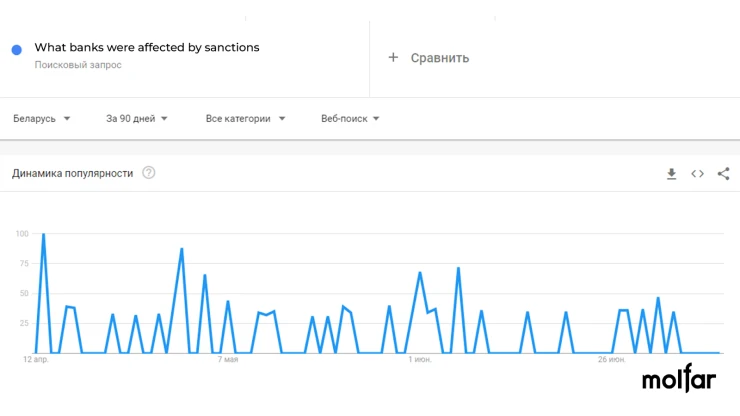
Task: Click the plus icon beside Сравнить
Action: click(393, 58)
